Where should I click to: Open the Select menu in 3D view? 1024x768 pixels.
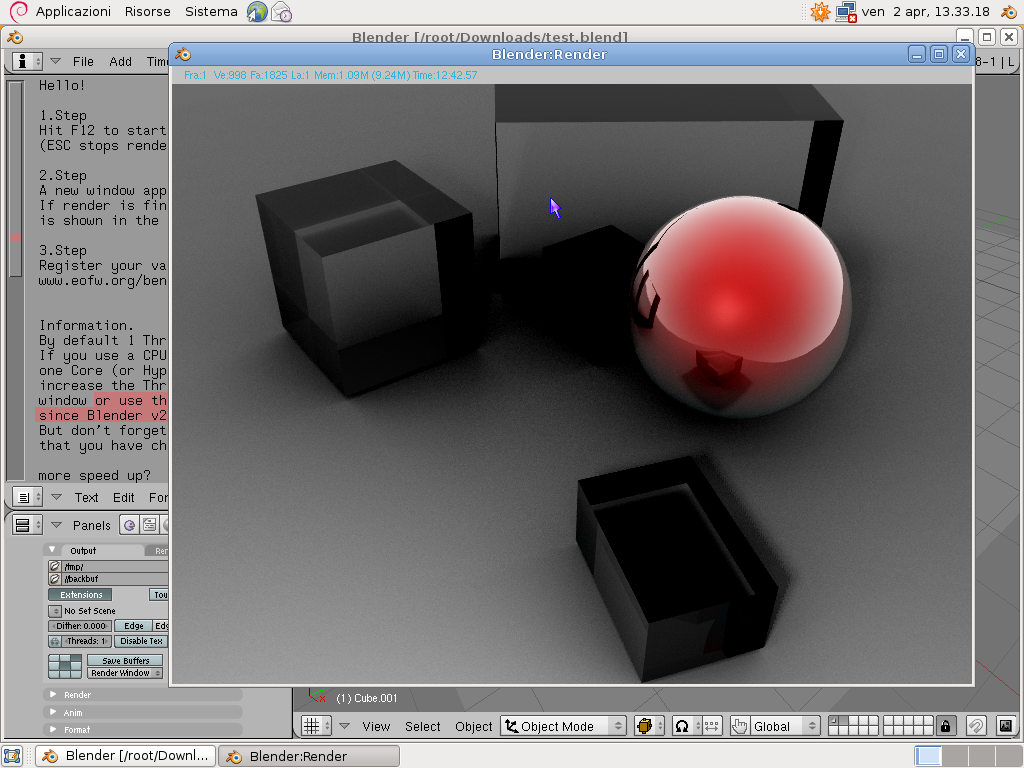pyautogui.click(x=423, y=726)
